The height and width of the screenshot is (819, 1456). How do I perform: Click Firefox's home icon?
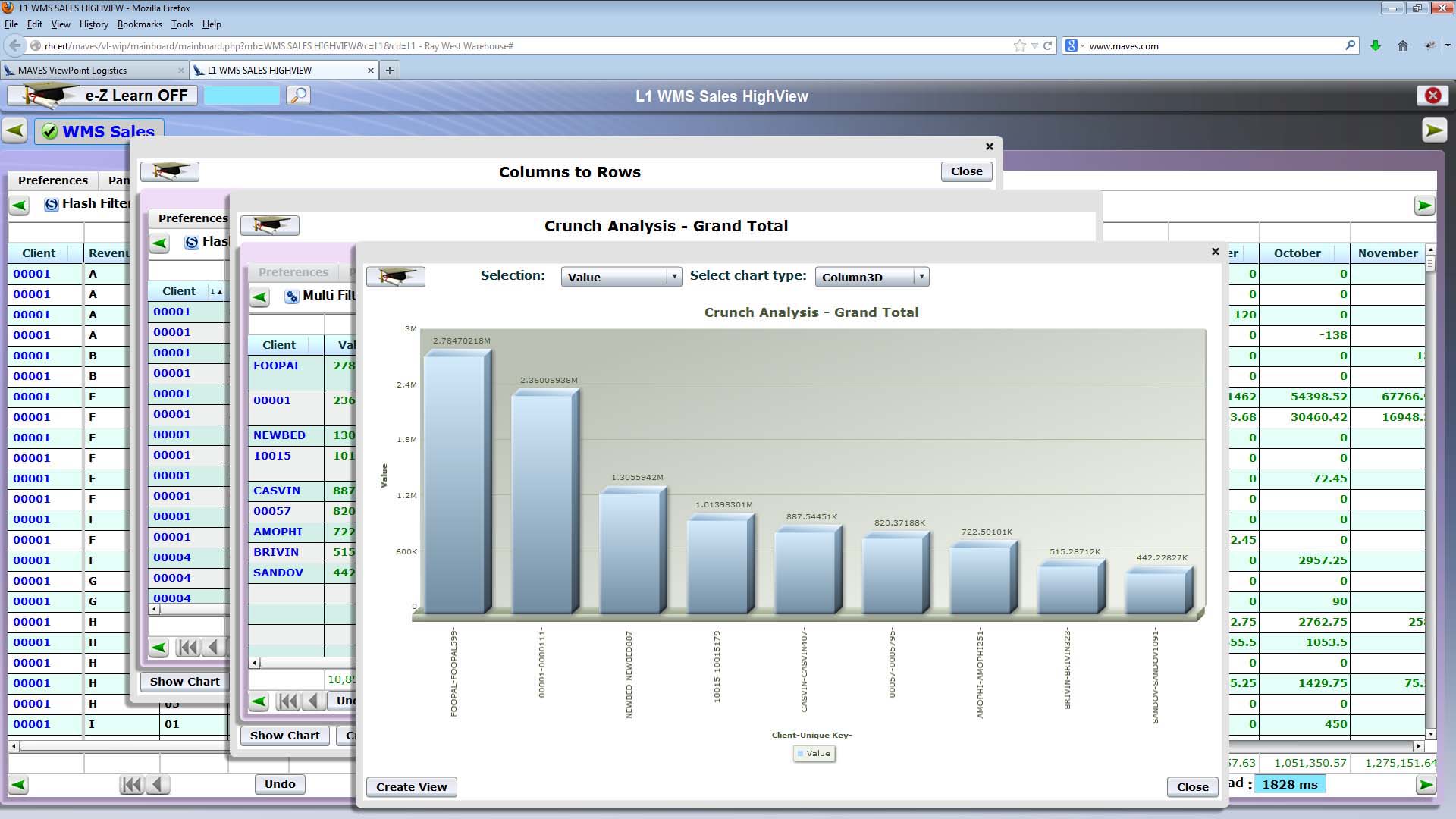tap(1403, 45)
